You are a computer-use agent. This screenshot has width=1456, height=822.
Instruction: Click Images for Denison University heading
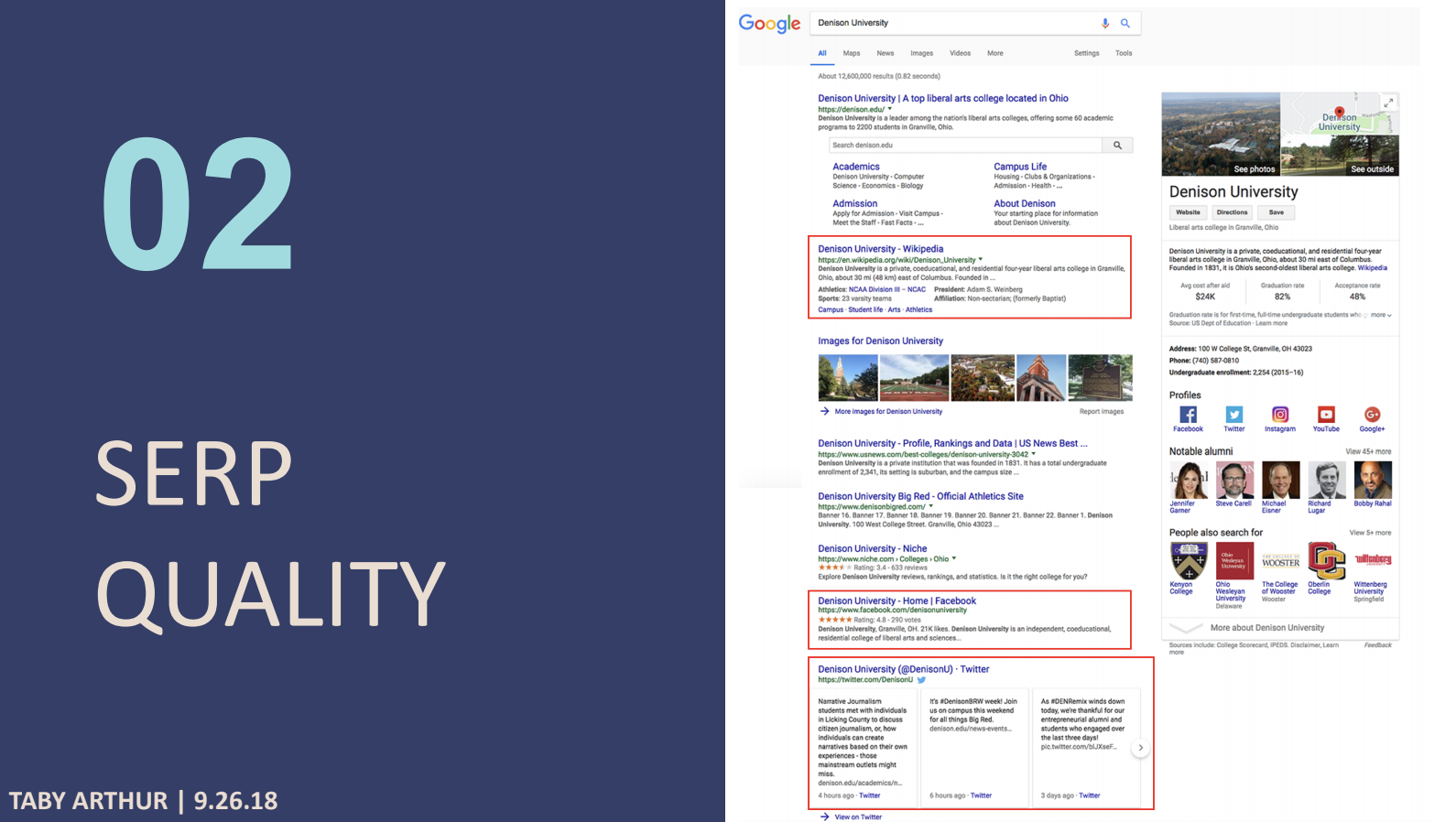point(881,341)
